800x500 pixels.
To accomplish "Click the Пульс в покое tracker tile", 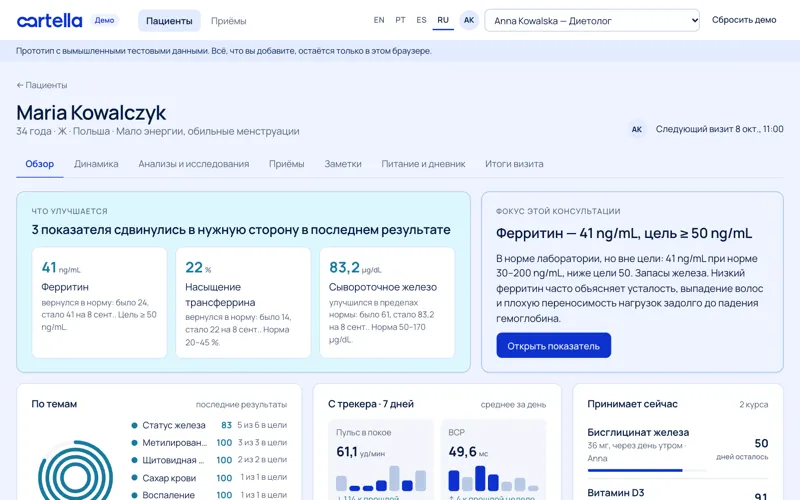I will [x=381, y=460].
